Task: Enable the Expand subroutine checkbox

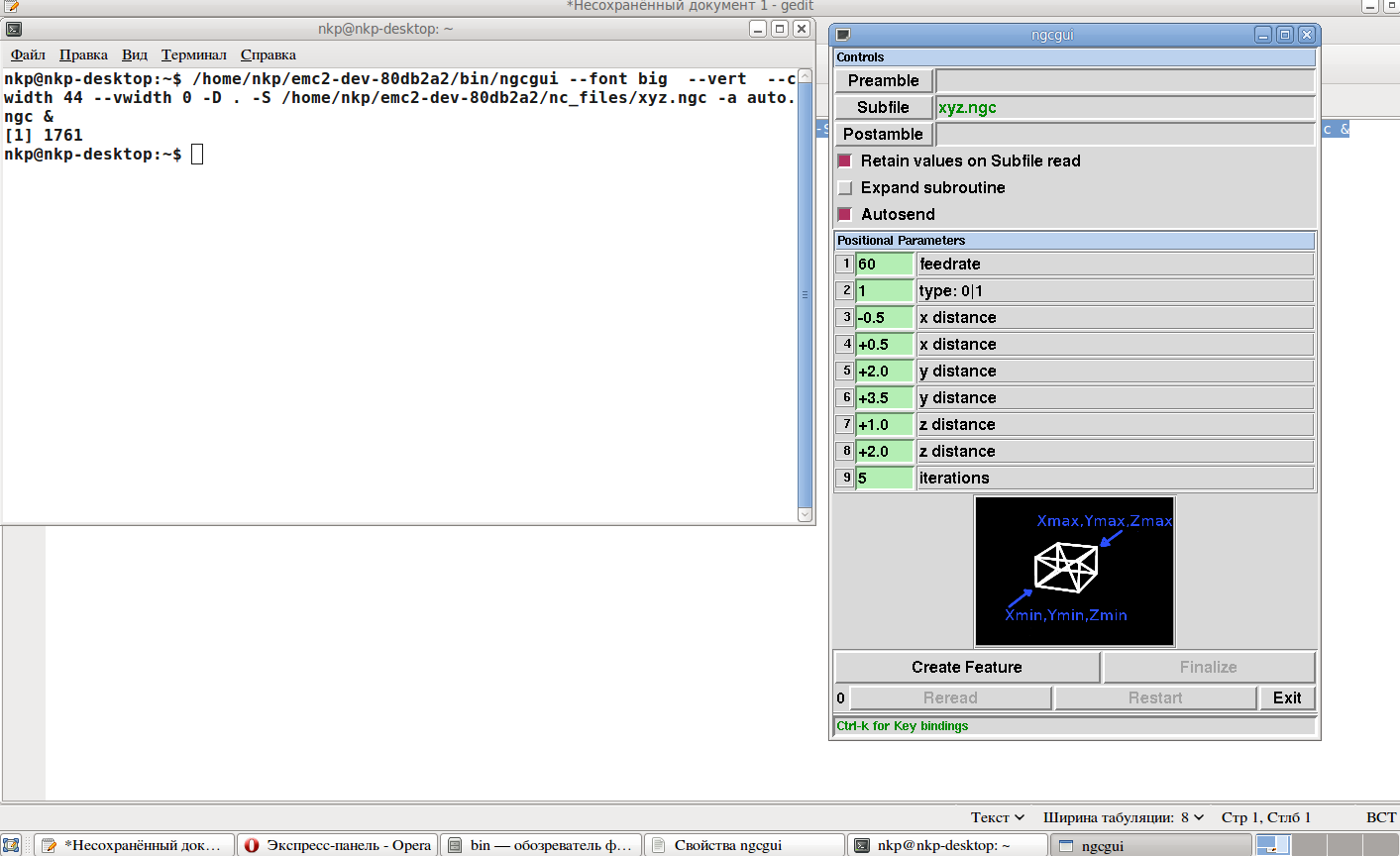Action: (845, 187)
